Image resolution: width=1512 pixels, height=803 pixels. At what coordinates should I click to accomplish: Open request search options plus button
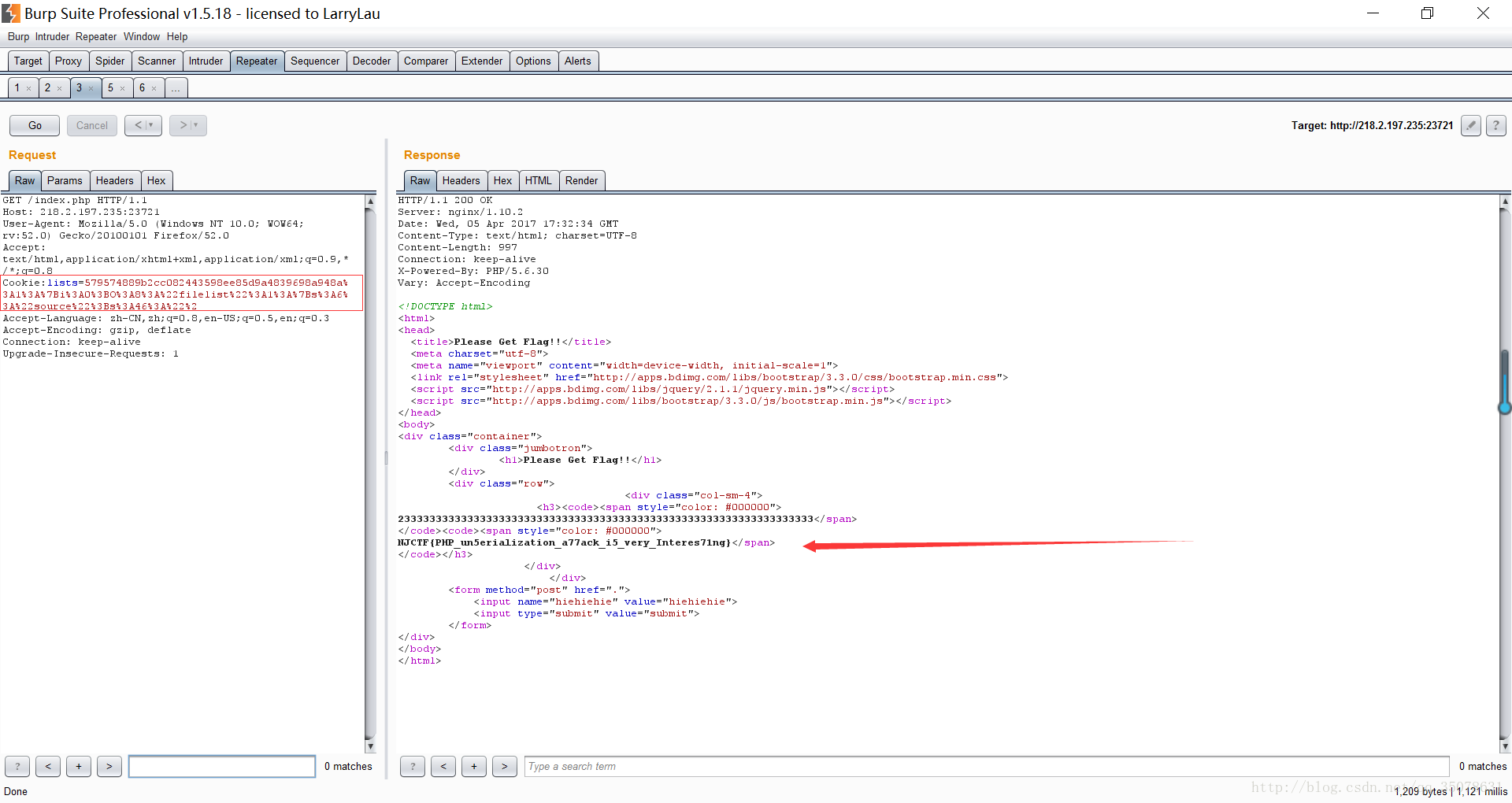point(79,766)
